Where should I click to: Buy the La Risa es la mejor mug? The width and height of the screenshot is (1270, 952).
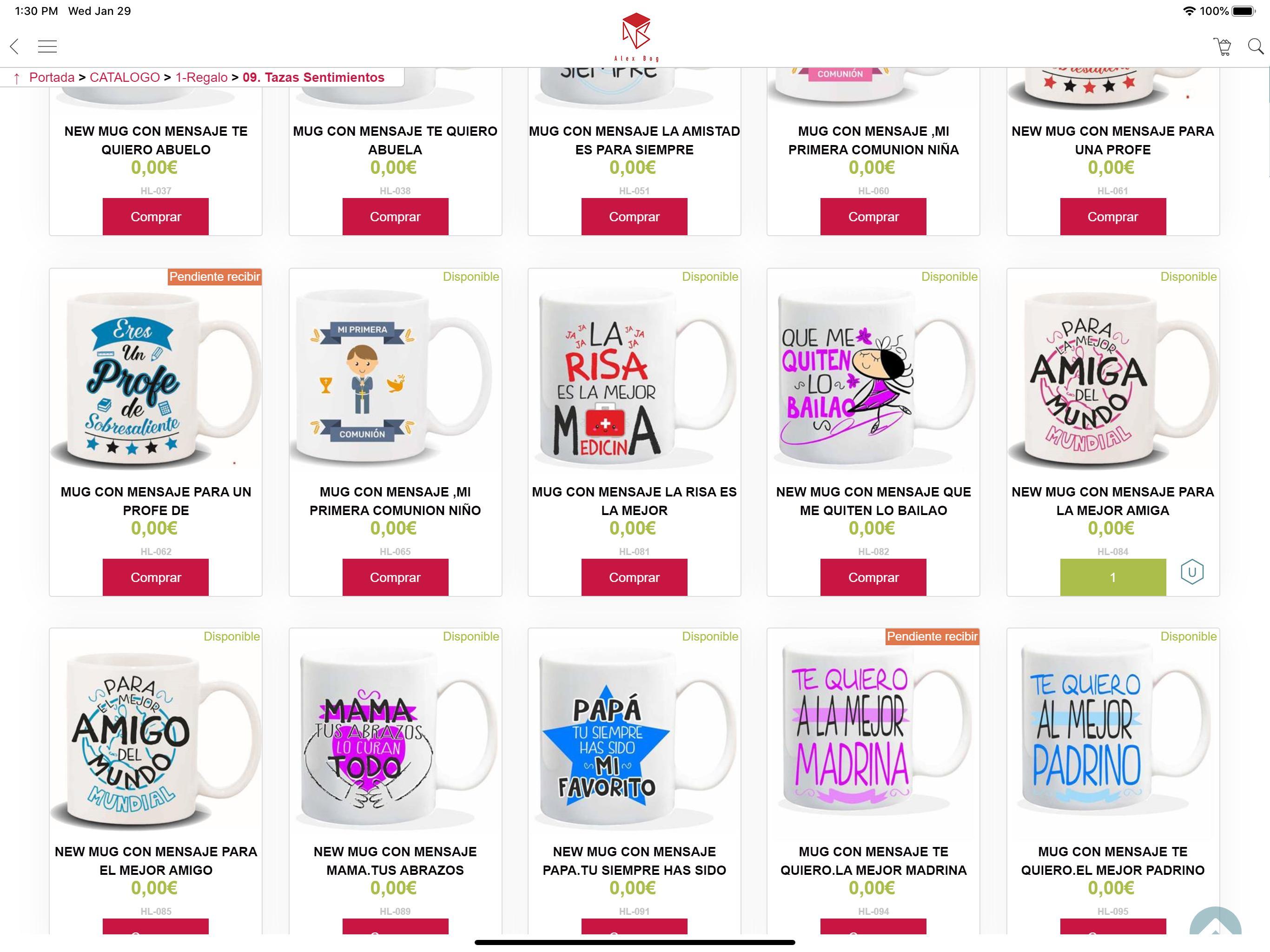point(634,577)
